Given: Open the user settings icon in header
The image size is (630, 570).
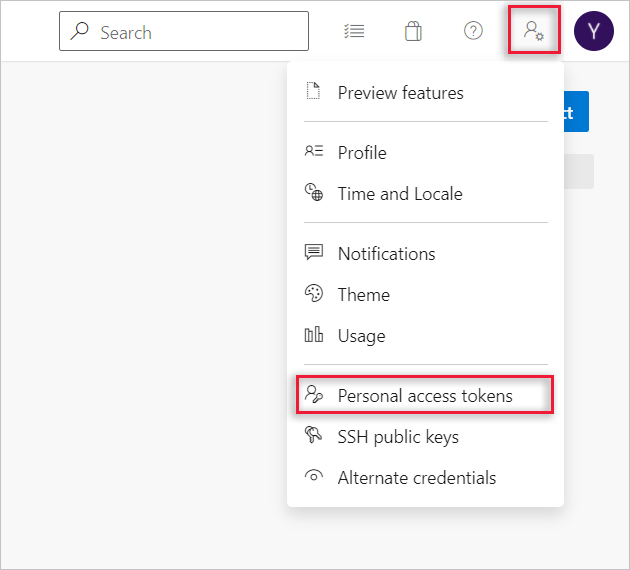Looking at the screenshot, I should [533, 31].
